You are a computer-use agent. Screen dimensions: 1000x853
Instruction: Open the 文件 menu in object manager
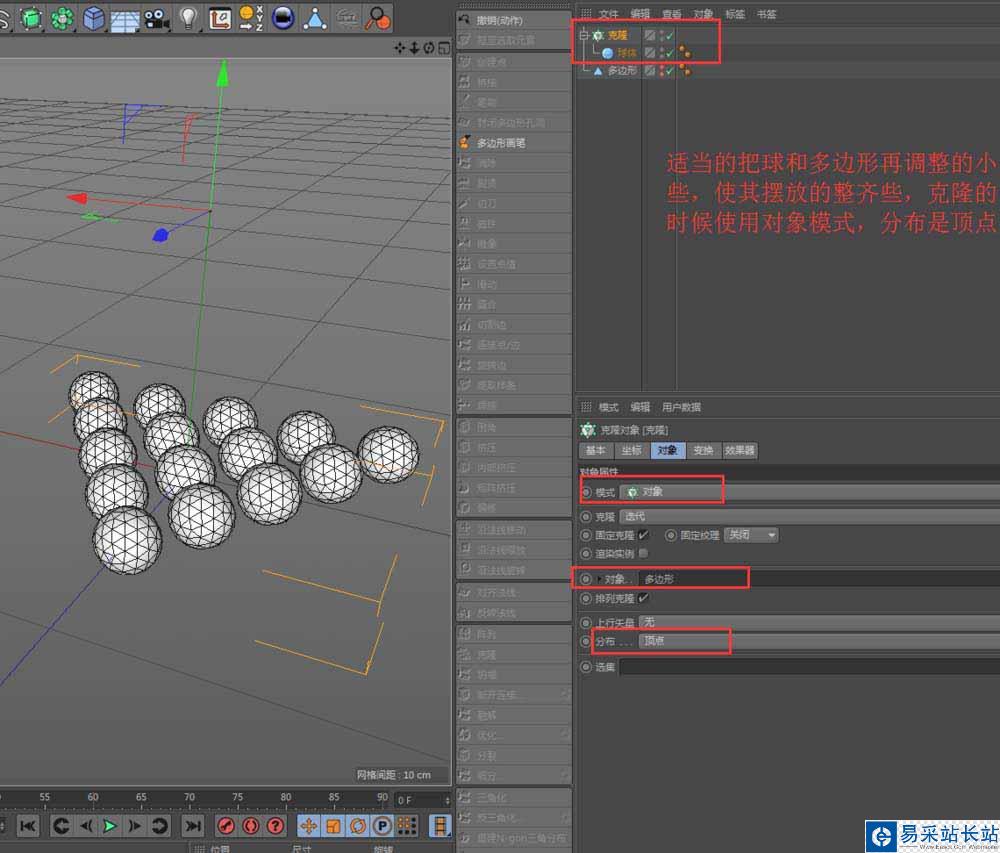608,14
